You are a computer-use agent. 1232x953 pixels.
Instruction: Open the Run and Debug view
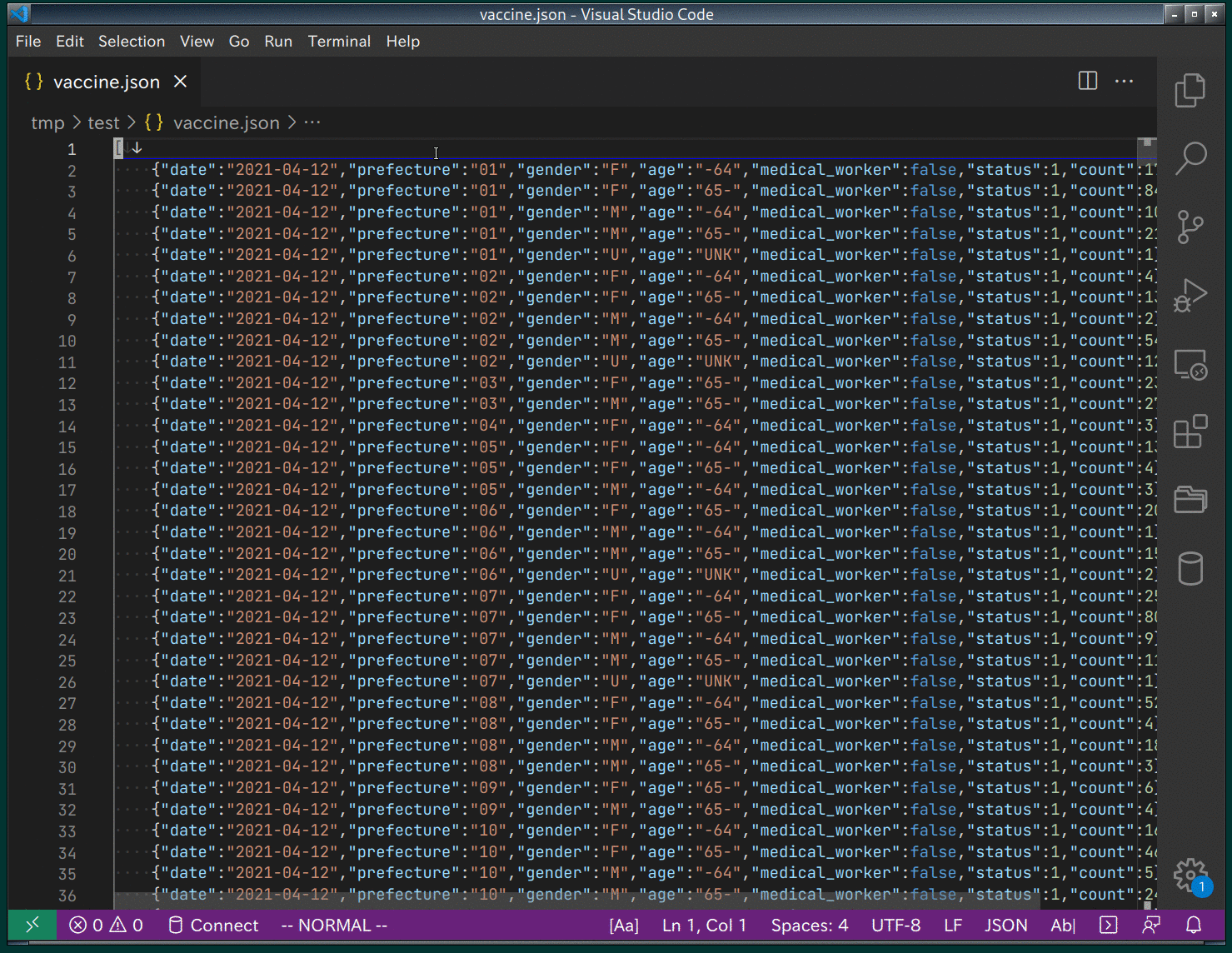[1190, 295]
